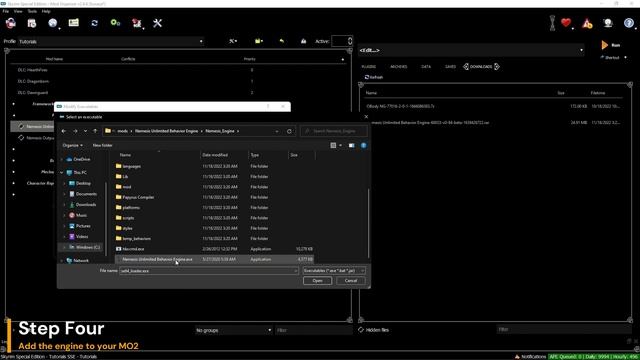640x360 pixels.
Task: Select Downloads in the navigation pane
Action: tap(86, 204)
